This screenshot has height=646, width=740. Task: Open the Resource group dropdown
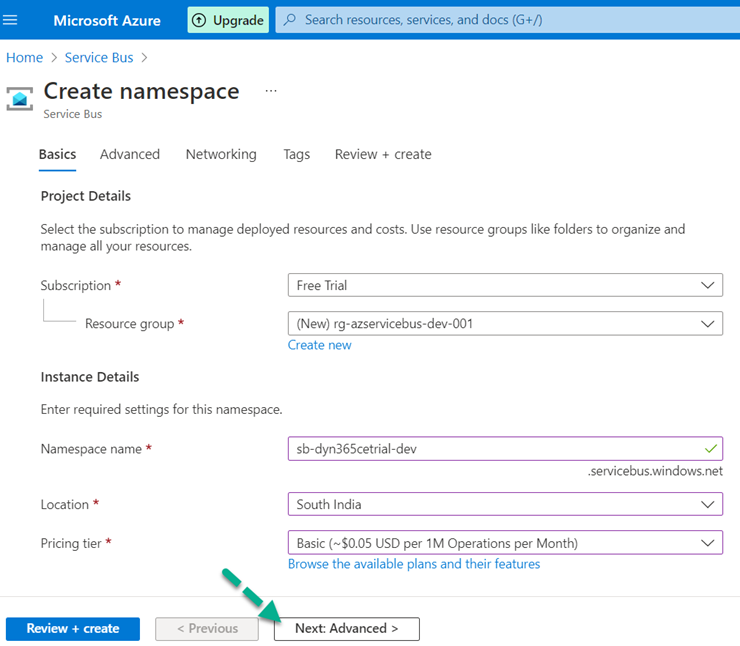pos(505,324)
